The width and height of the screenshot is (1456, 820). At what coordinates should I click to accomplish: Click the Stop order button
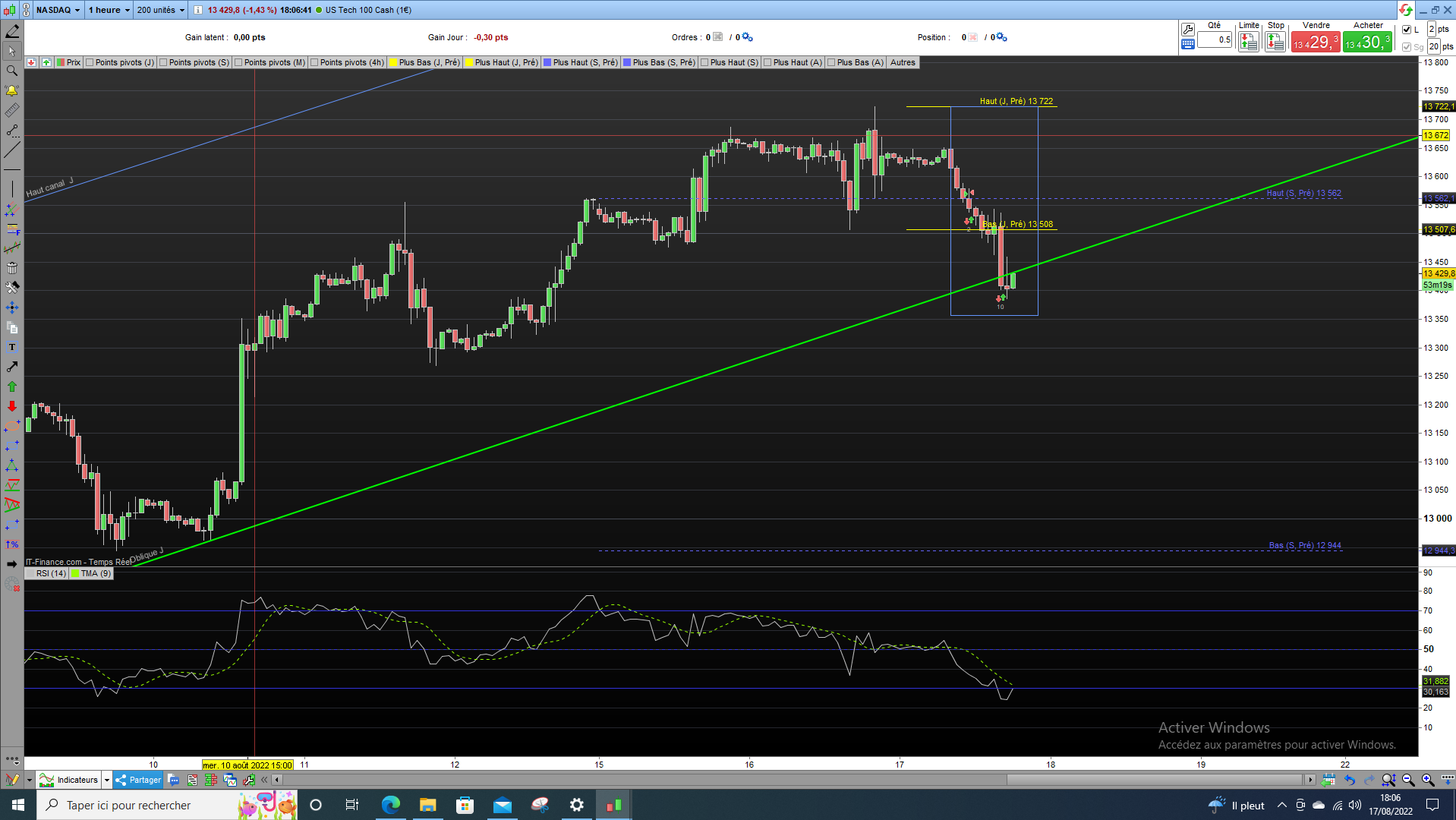pos(1275,42)
